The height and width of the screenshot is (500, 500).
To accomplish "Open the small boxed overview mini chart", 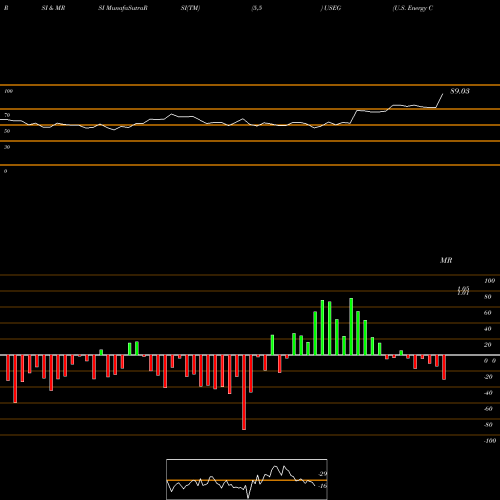I will [247, 479].
